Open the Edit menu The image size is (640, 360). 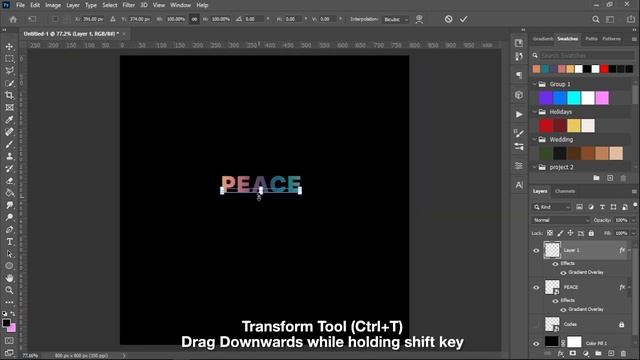point(35,5)
